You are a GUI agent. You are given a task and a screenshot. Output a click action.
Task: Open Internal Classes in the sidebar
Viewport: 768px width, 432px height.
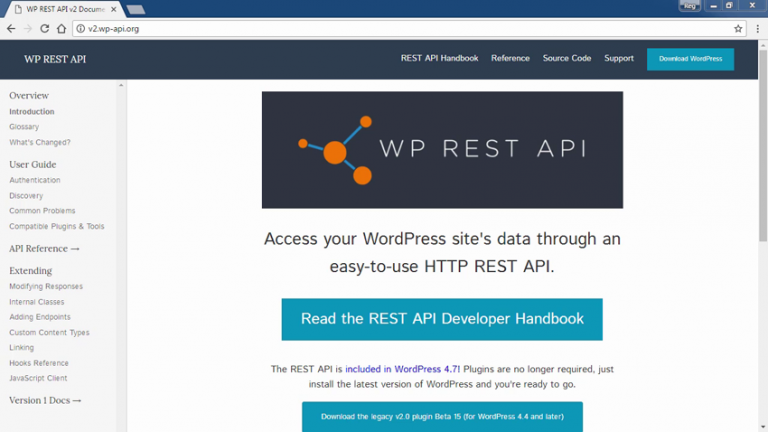[x=37, y=302]
